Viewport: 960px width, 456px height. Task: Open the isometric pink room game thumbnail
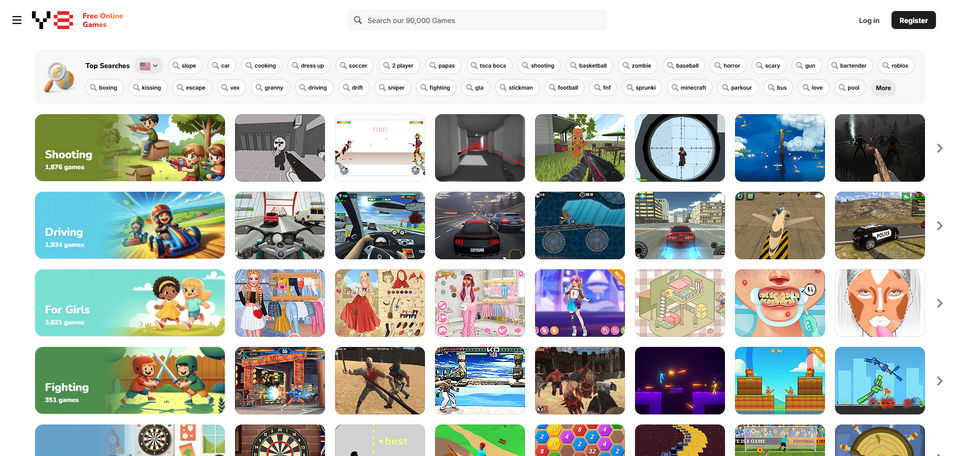[x=680, y=303]
